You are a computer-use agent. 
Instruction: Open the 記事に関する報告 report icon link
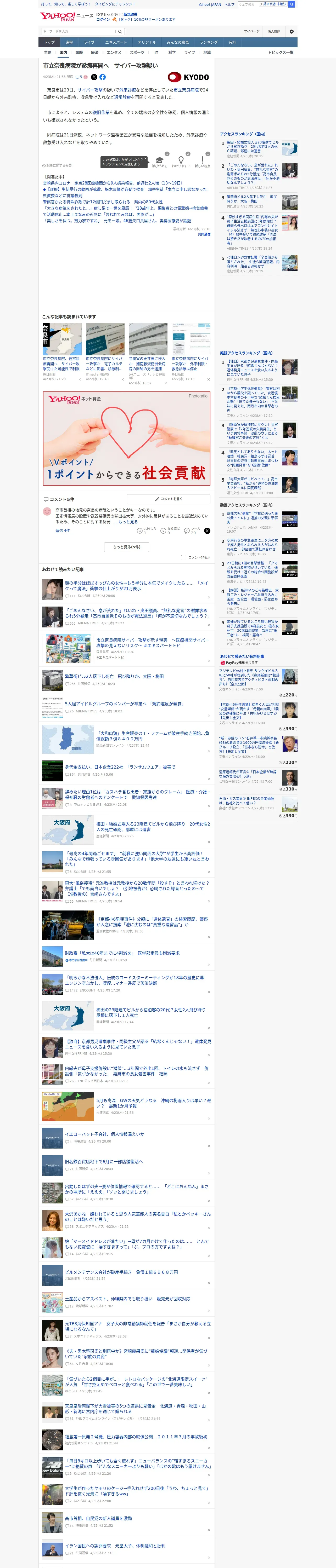(57, 166)
